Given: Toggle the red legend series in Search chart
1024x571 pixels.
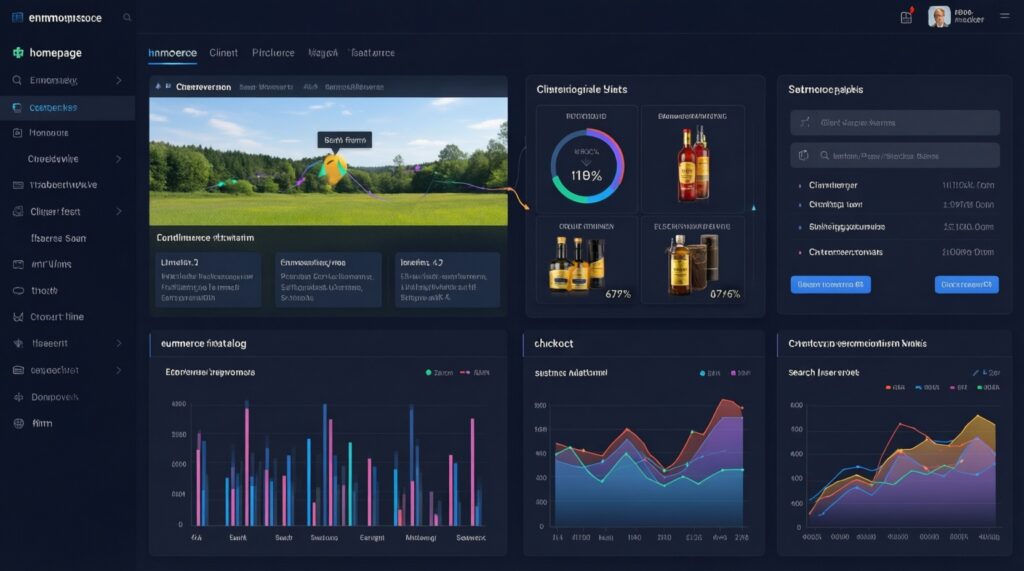Looking at the screenshot, I should (887, 386).
